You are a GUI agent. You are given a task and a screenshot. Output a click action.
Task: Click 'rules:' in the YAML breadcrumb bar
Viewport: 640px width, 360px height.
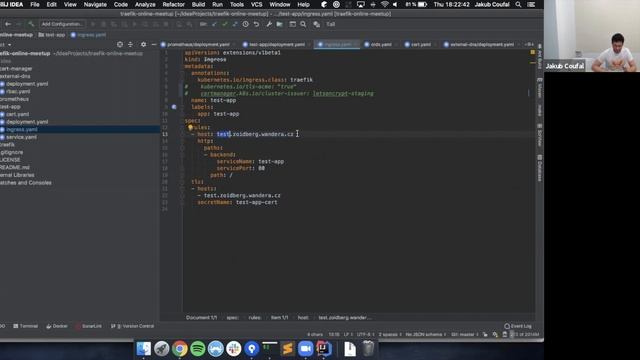[x=254, y=318]
